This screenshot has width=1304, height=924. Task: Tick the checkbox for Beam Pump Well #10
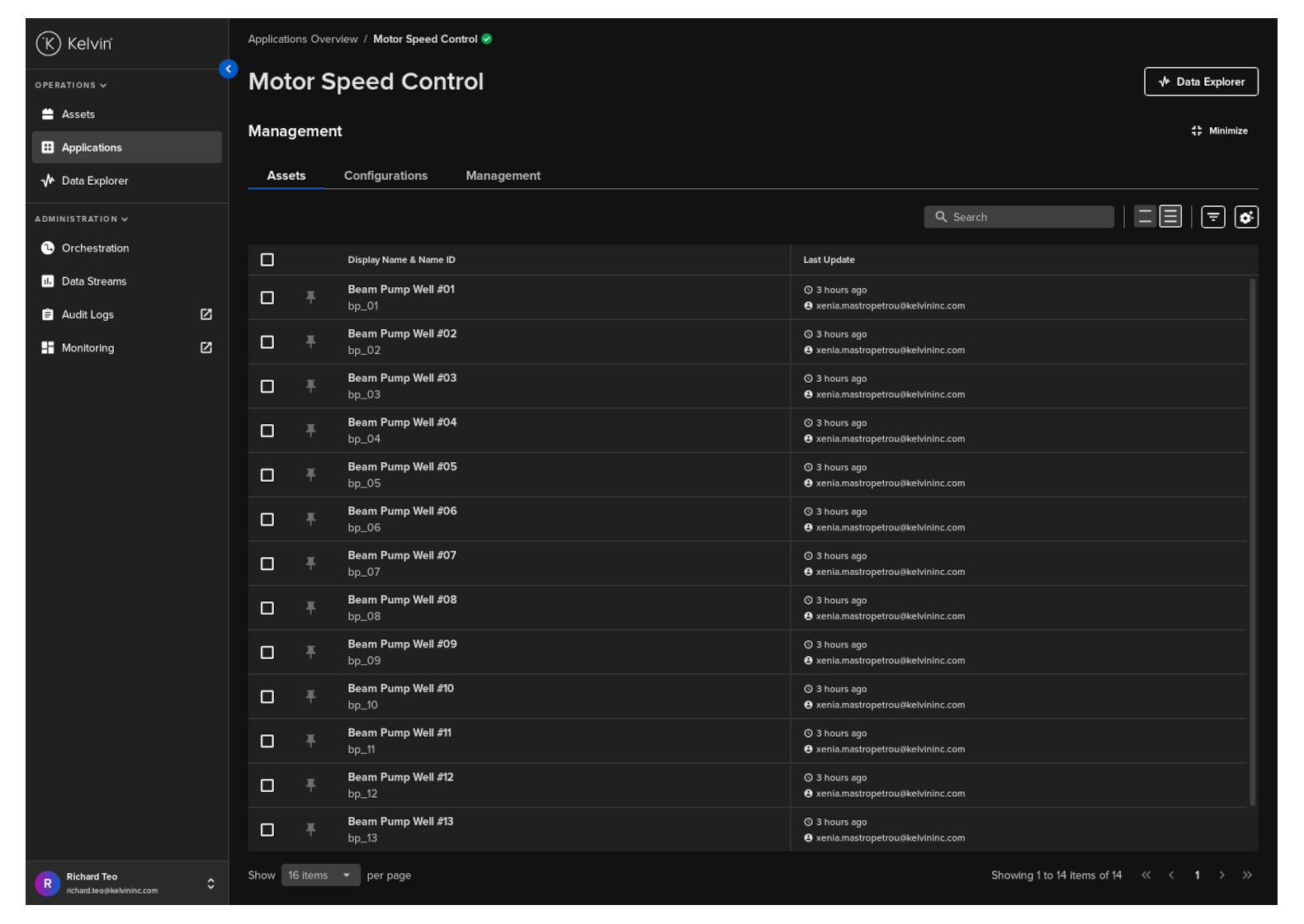tap(267, 697)
